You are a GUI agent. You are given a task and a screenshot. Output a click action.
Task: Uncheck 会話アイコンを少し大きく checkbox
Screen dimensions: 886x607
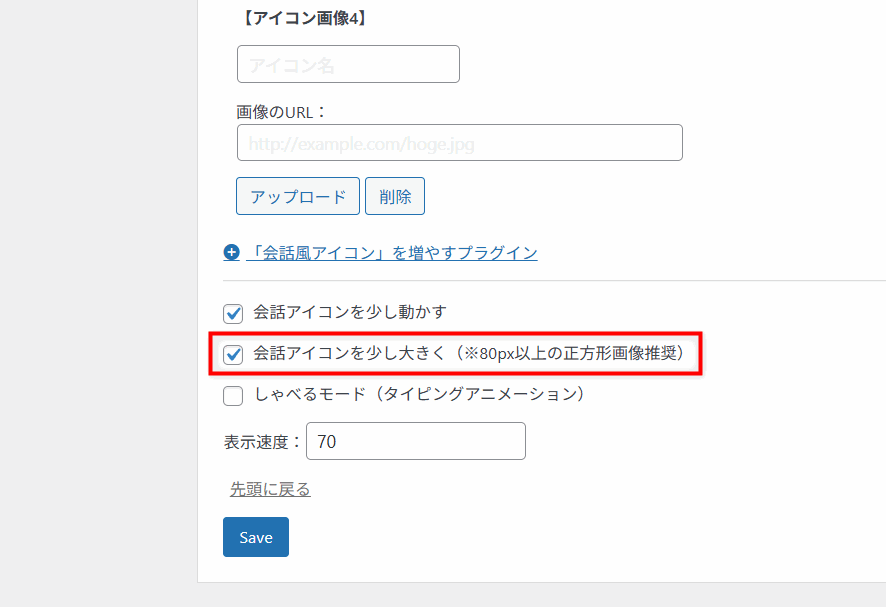[x=233, y=354]
